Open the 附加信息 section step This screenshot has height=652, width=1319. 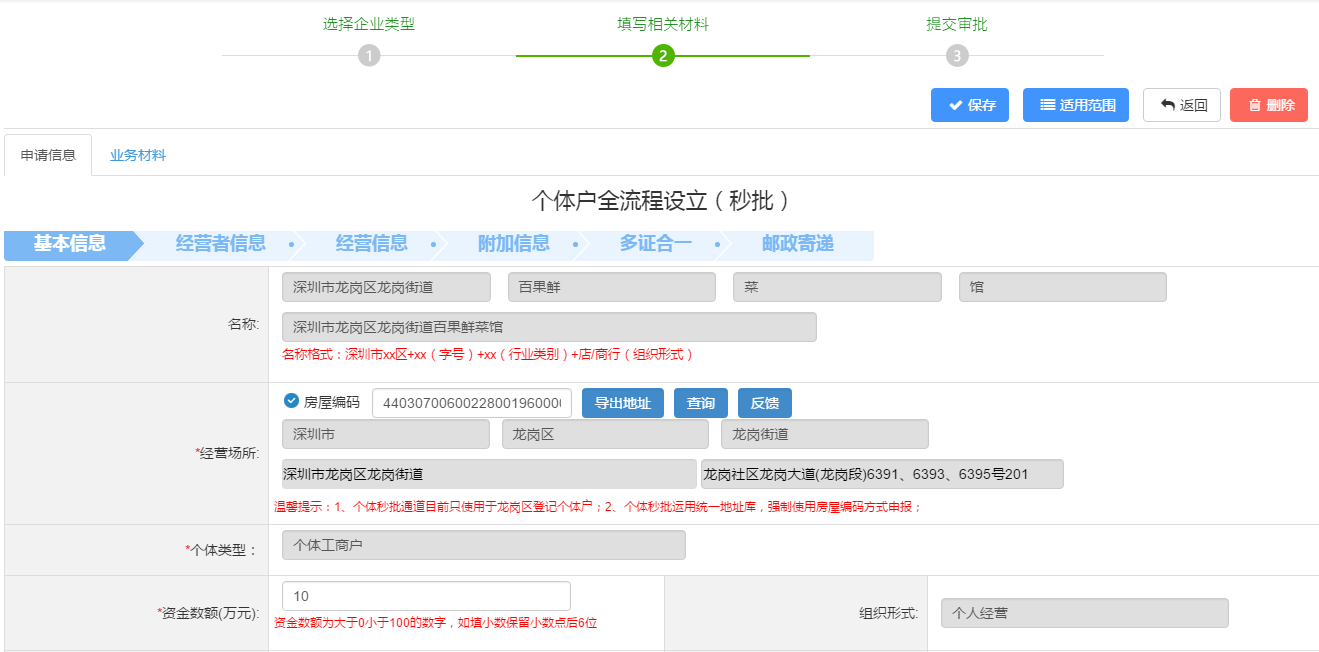click(x=513, y=244)
